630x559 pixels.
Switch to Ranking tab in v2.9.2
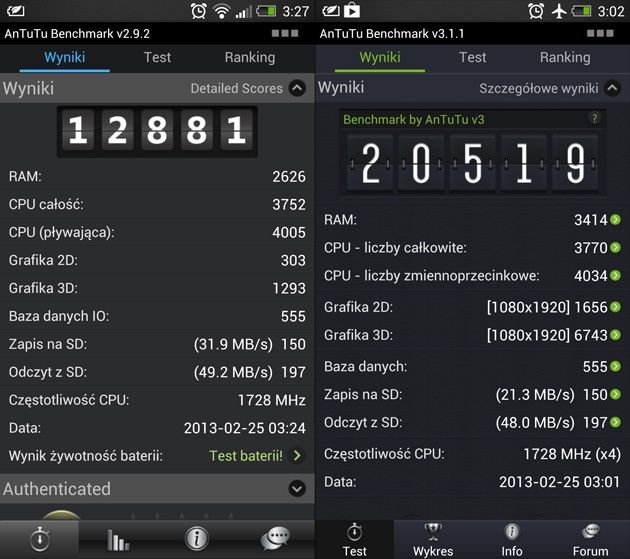250,57
